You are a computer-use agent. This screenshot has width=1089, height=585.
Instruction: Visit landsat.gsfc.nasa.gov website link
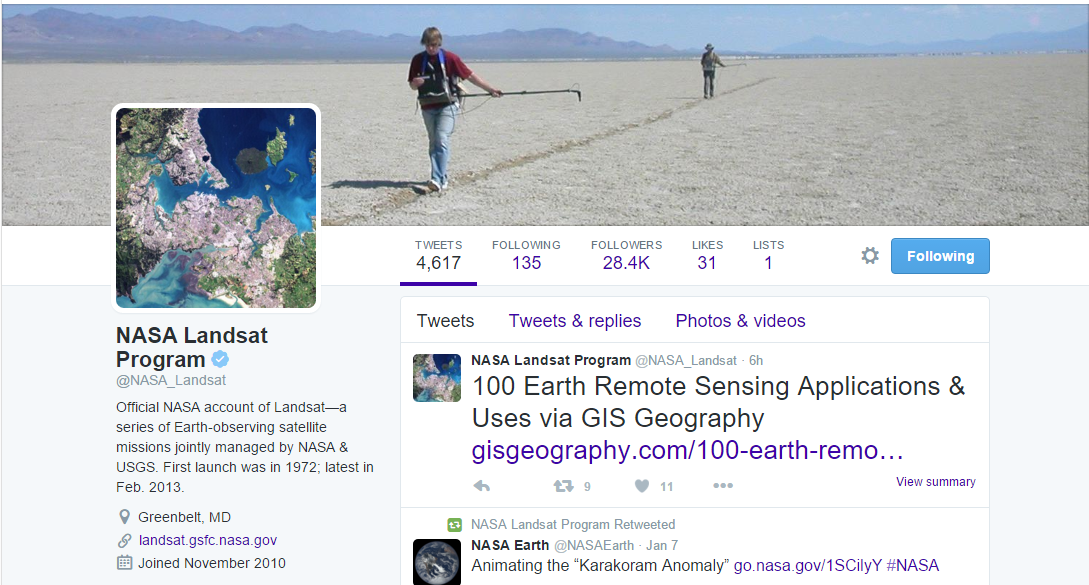(208, 541)
